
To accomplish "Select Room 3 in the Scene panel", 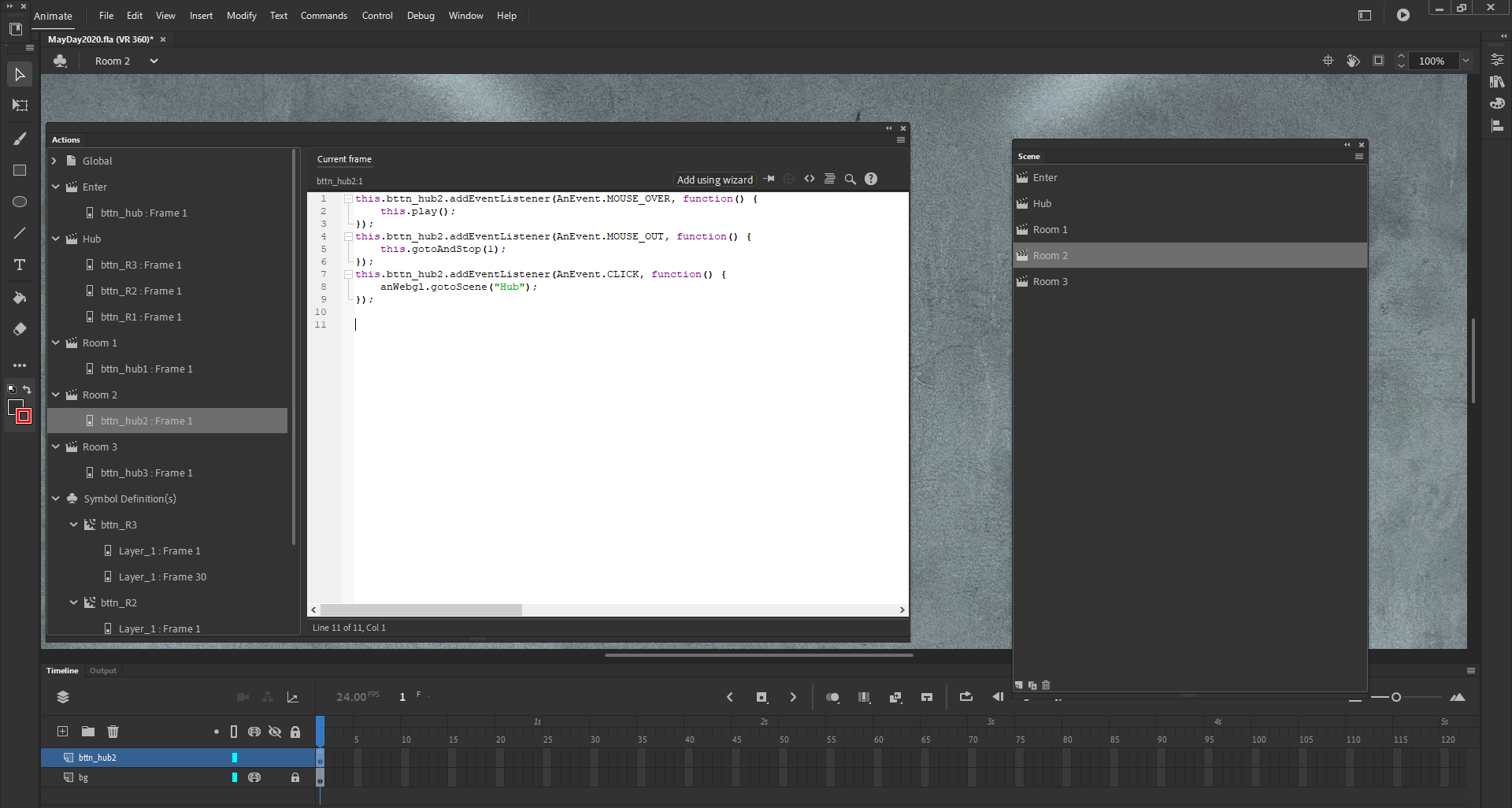I will point(1051,281).
